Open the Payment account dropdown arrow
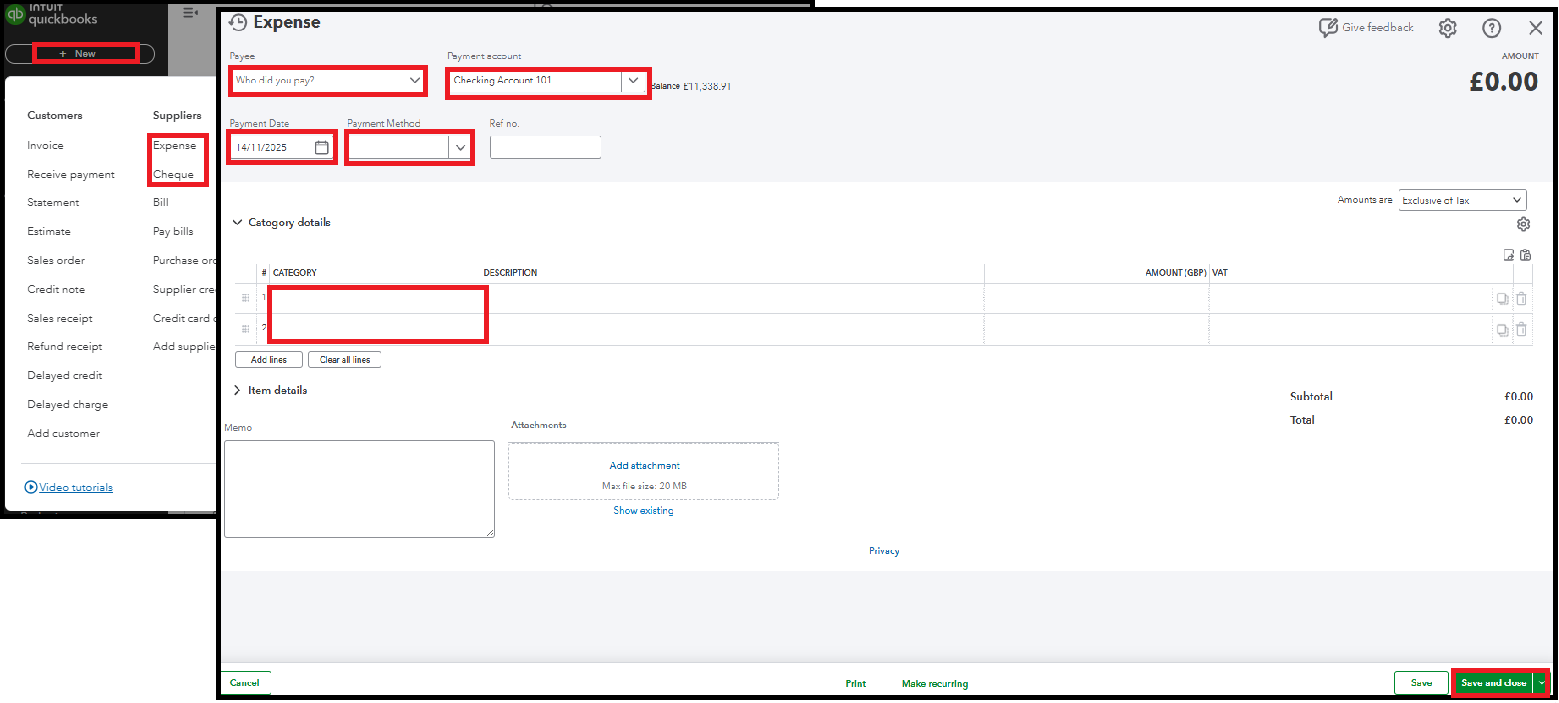1559x703 pixels. [x=633, y=80]
